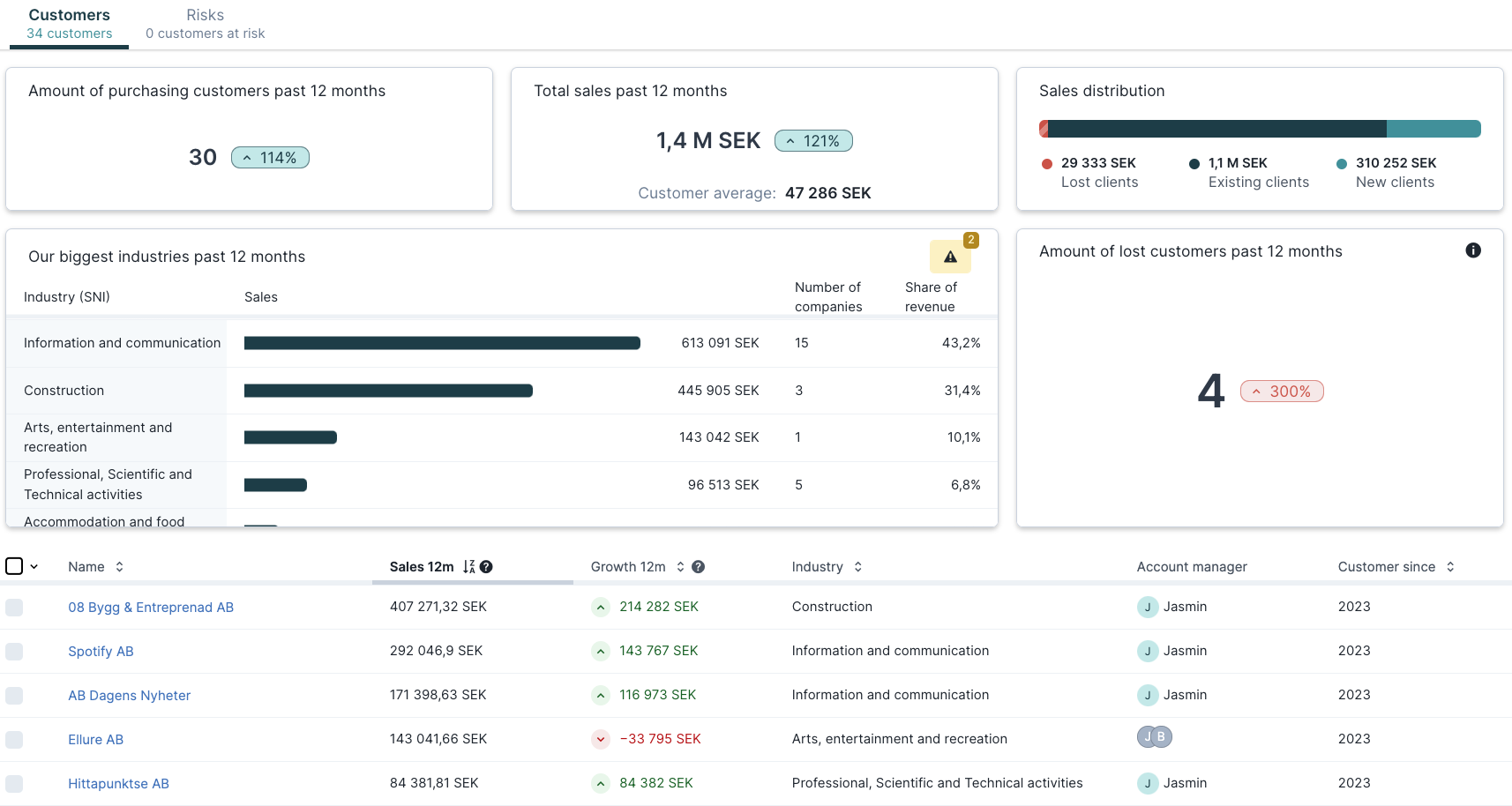The height and width of the screenshot is (806, 1512).
Task: Click growth up arrow icon for AB Dagens Nyheter
Action: (x=600, y=695)
